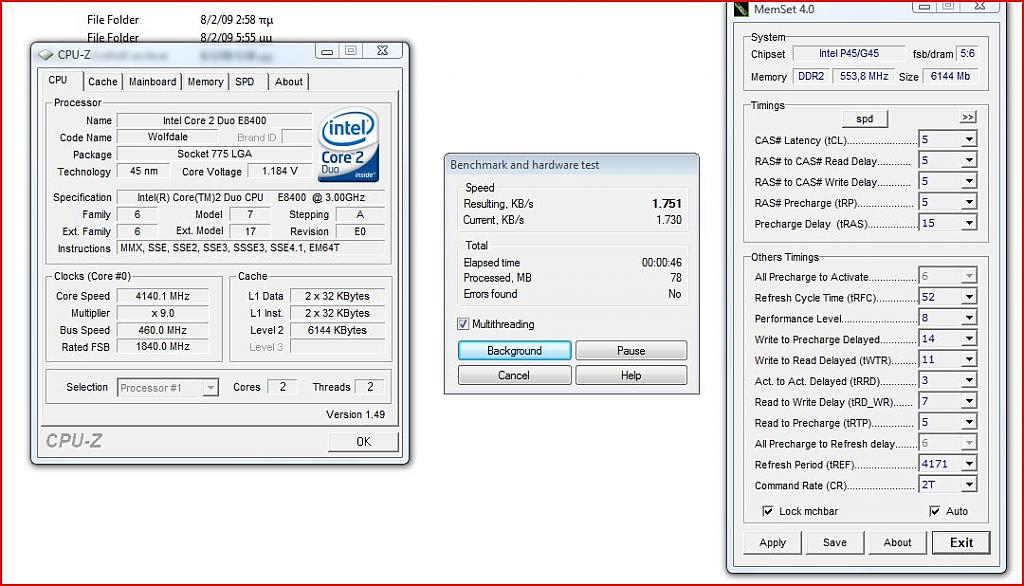Screen dimensions: 1024x586
Task: Click the Elapsed time 00:00:46 value
Action: 662,263
